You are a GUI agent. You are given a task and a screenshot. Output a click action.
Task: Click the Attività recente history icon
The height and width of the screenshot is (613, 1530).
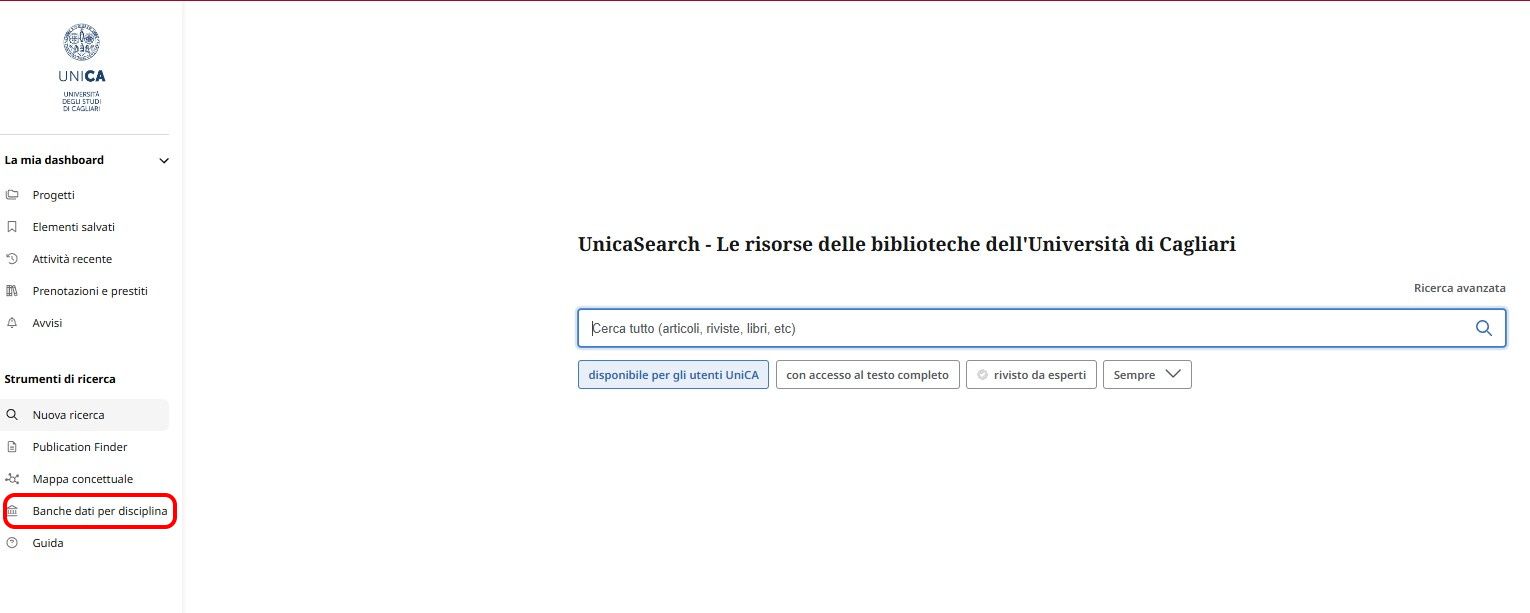(12, 259)
